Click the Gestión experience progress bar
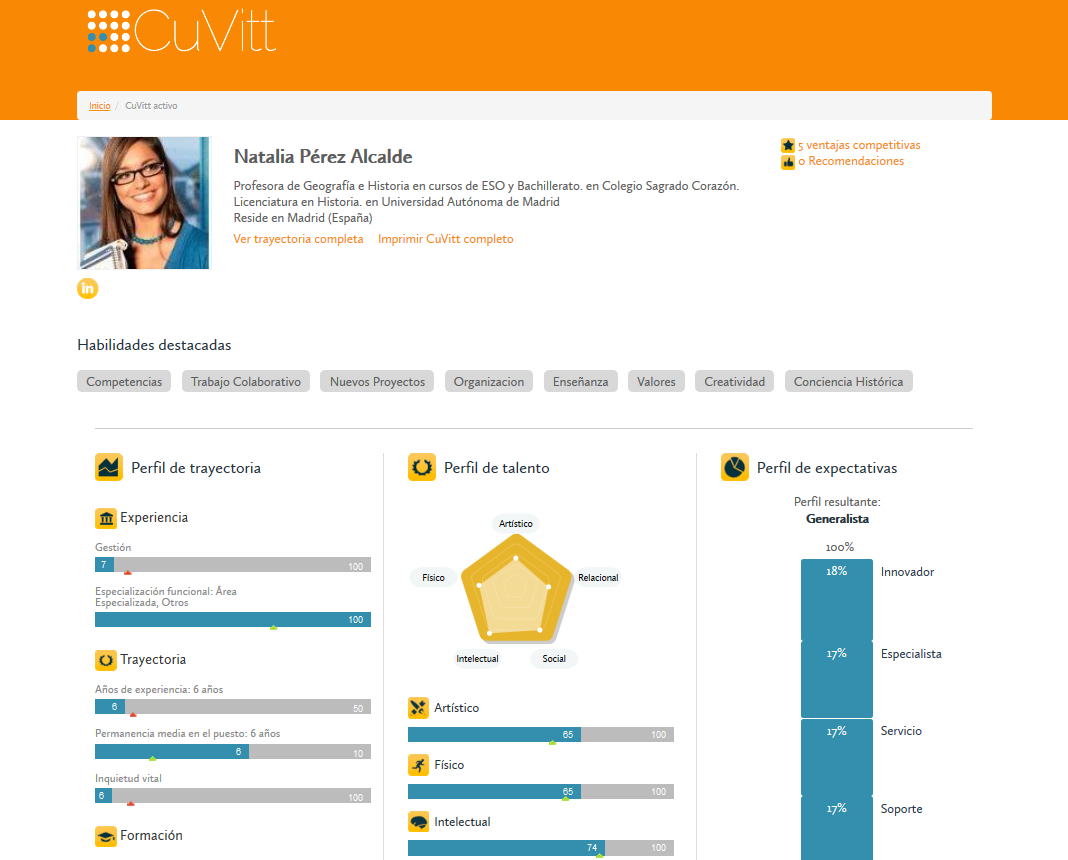 tap(233, 564)
